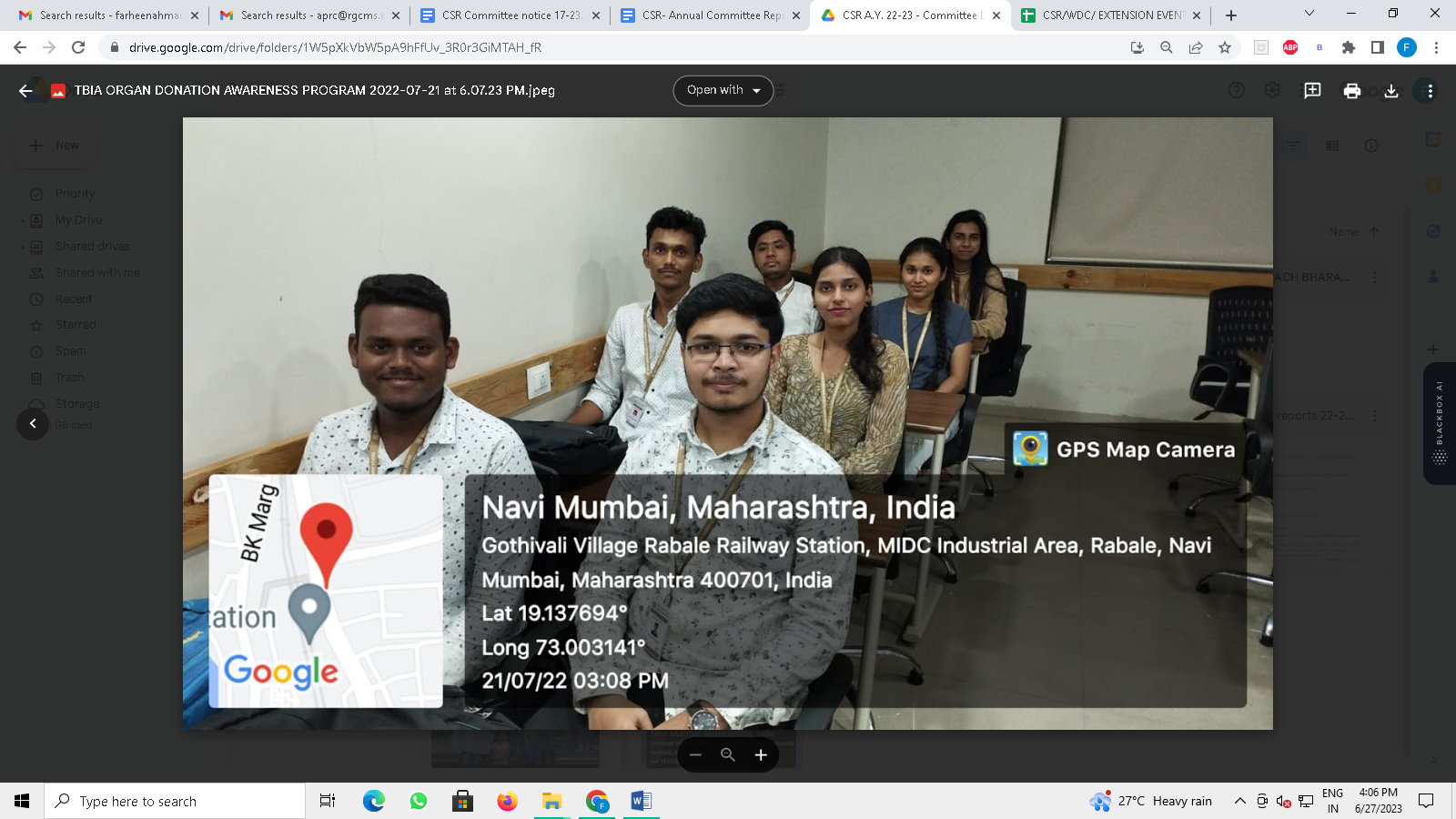Open Firefox from the taskbar

507,801
